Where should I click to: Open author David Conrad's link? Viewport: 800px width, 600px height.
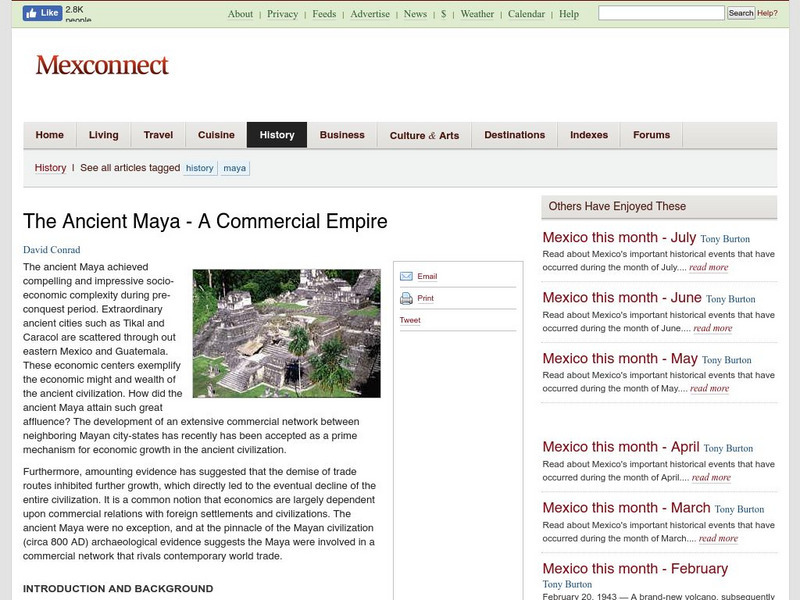click(52, 249)
